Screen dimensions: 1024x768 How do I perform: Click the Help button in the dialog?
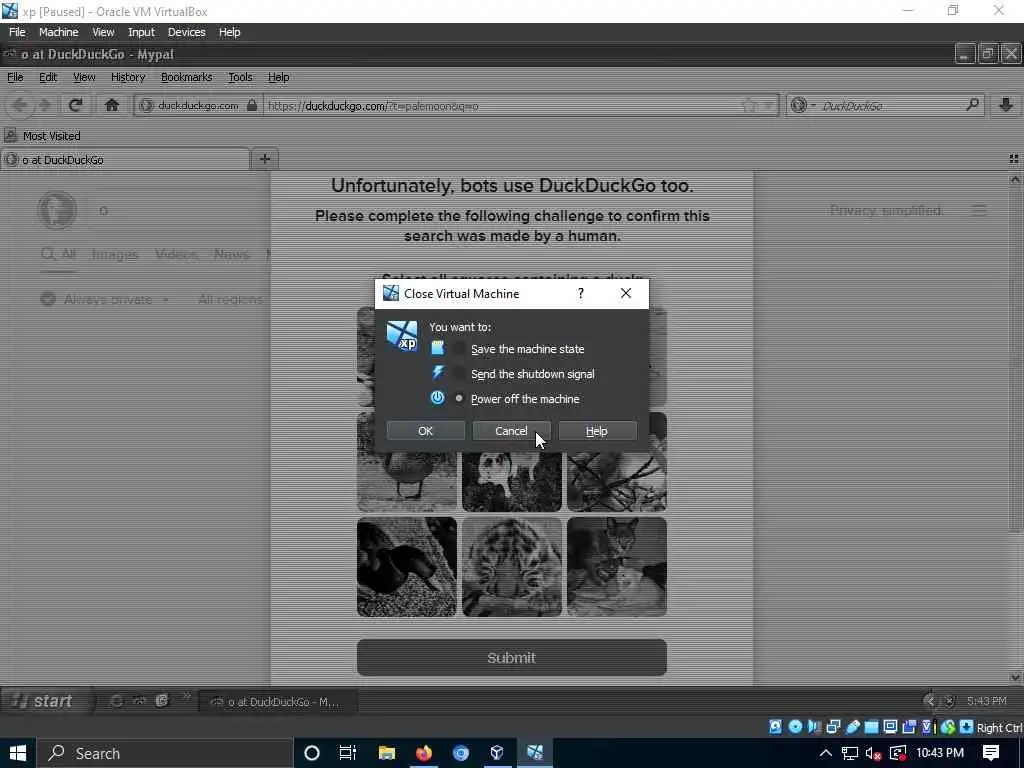[597, 431]
